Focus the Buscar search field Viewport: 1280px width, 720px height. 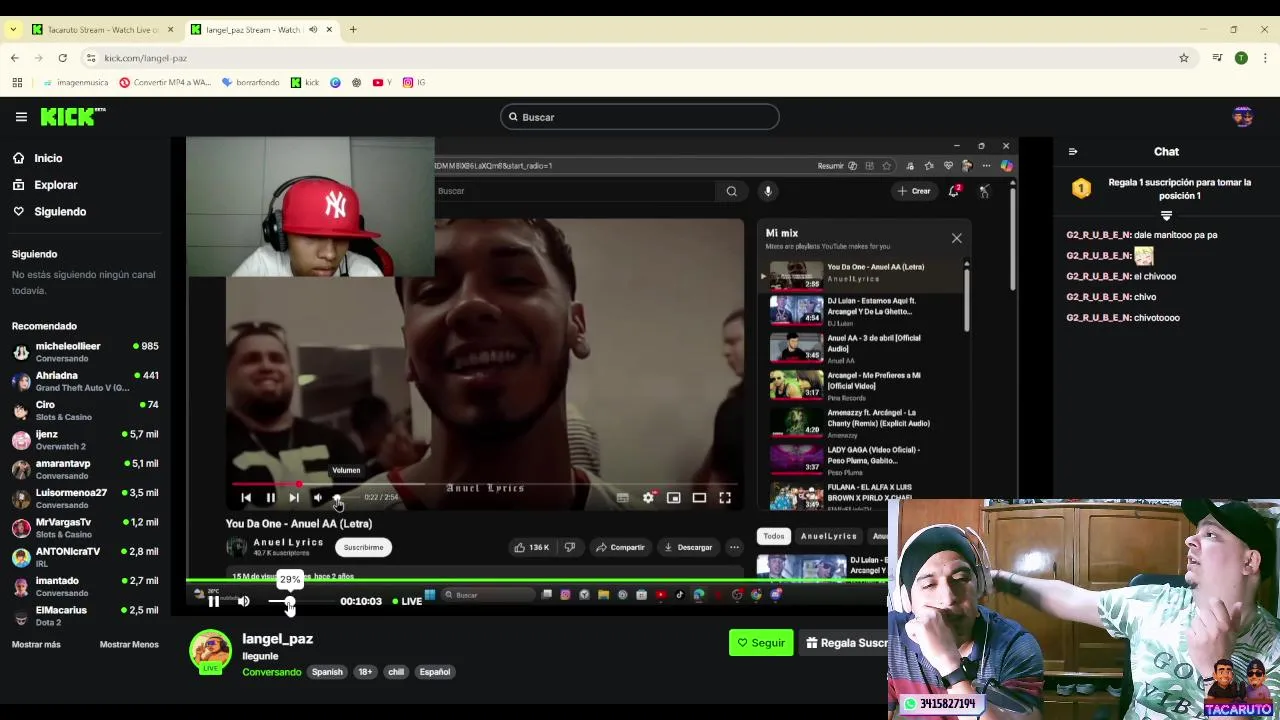click(x=640, y=117)
